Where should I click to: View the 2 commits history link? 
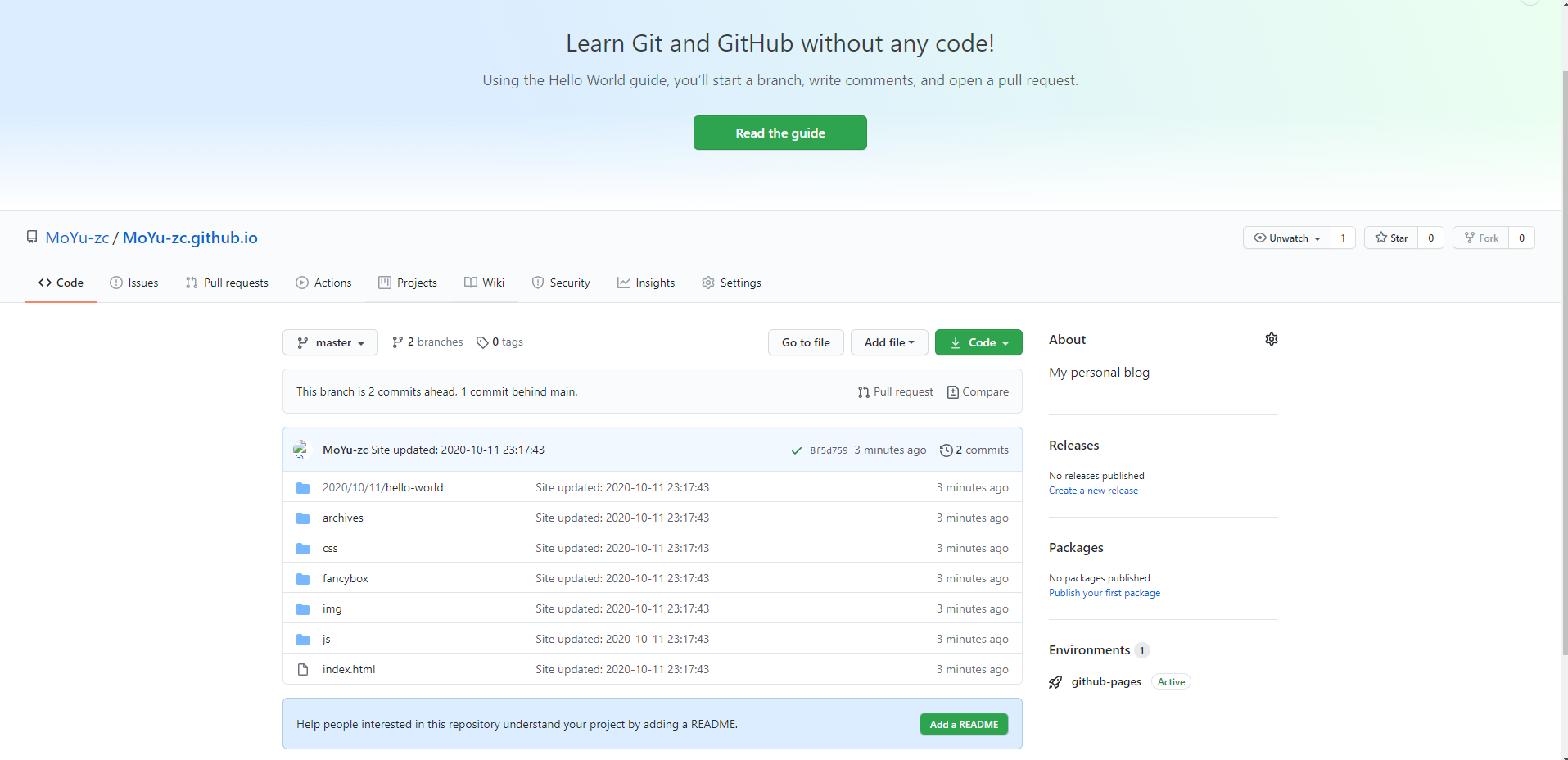click(x=974, y=450)
